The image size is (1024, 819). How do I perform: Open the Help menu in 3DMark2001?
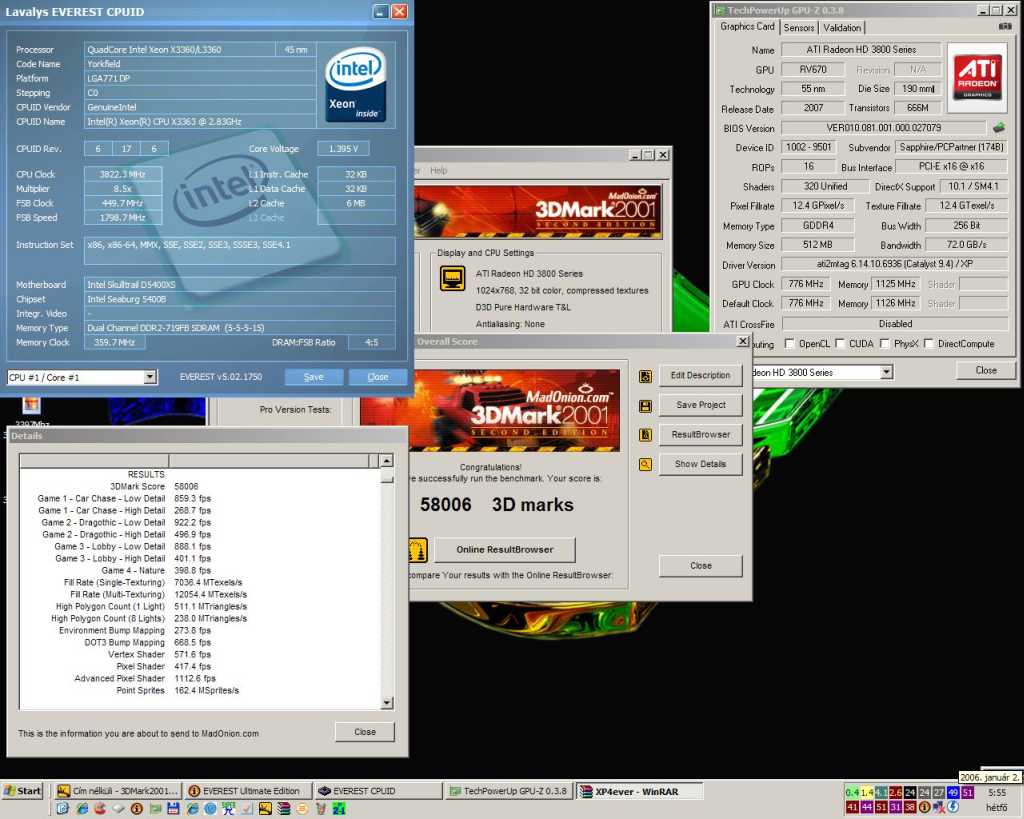pos(439,170)
